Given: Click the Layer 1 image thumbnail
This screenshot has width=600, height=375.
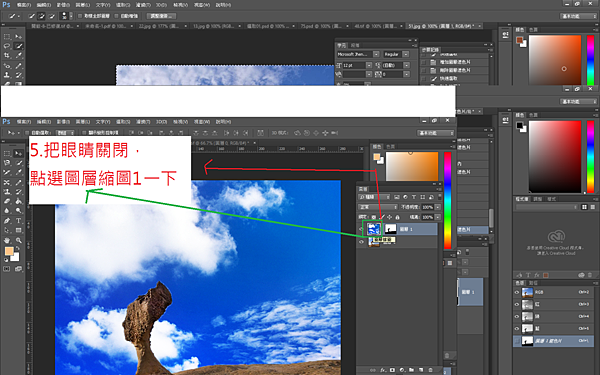Looking at the screenshot, I should [x=374, y=229].
